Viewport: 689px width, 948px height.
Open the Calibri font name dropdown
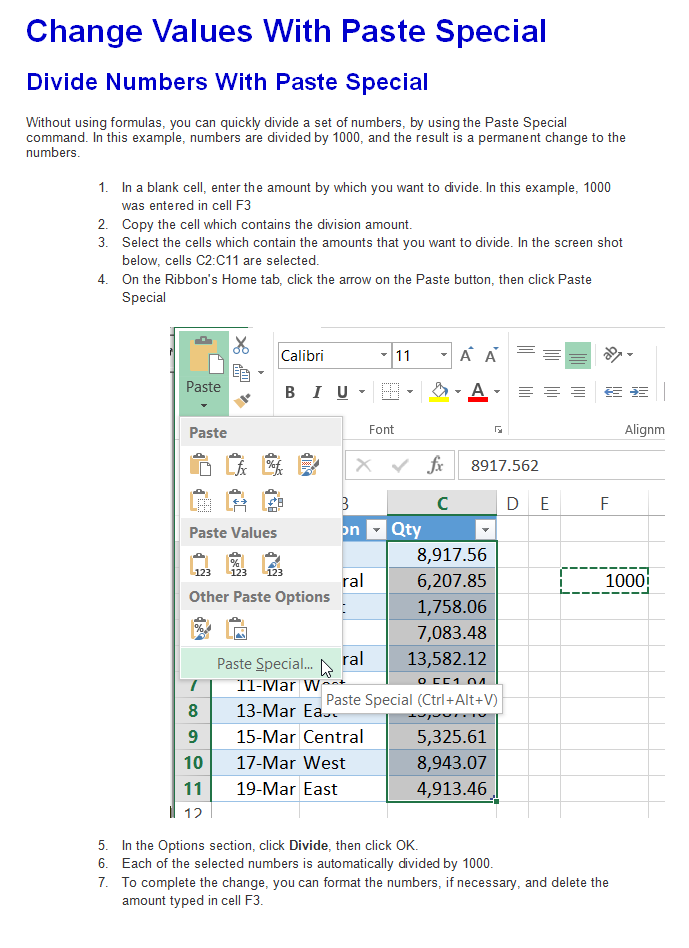click(x=384, y=355)
